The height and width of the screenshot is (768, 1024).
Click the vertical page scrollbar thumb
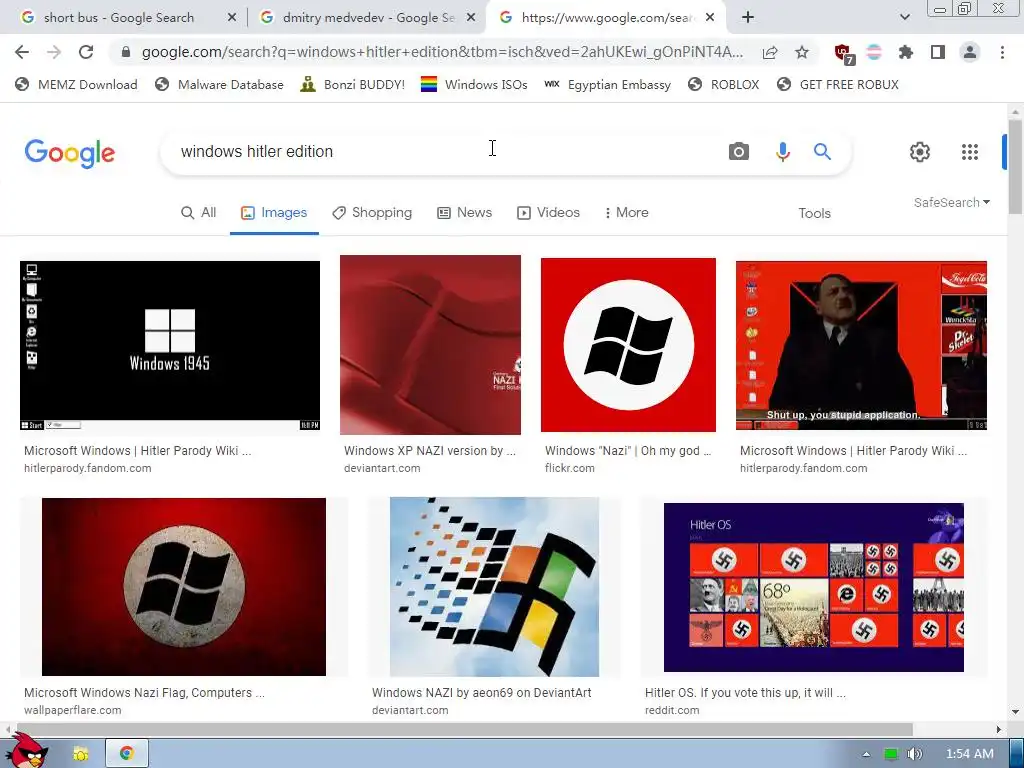[x=1015, y=167]
